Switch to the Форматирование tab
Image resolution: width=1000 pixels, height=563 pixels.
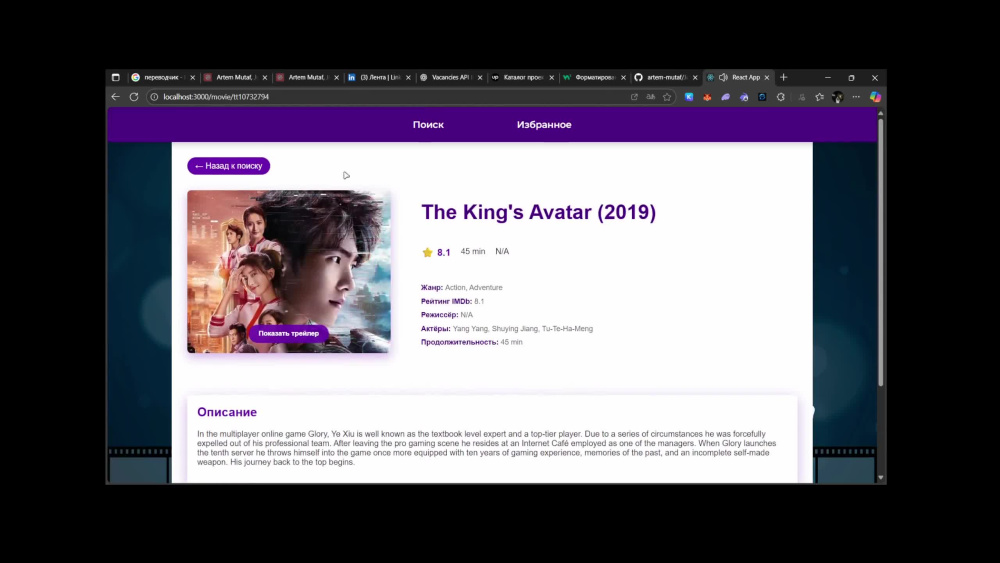(x=594, y=77)
